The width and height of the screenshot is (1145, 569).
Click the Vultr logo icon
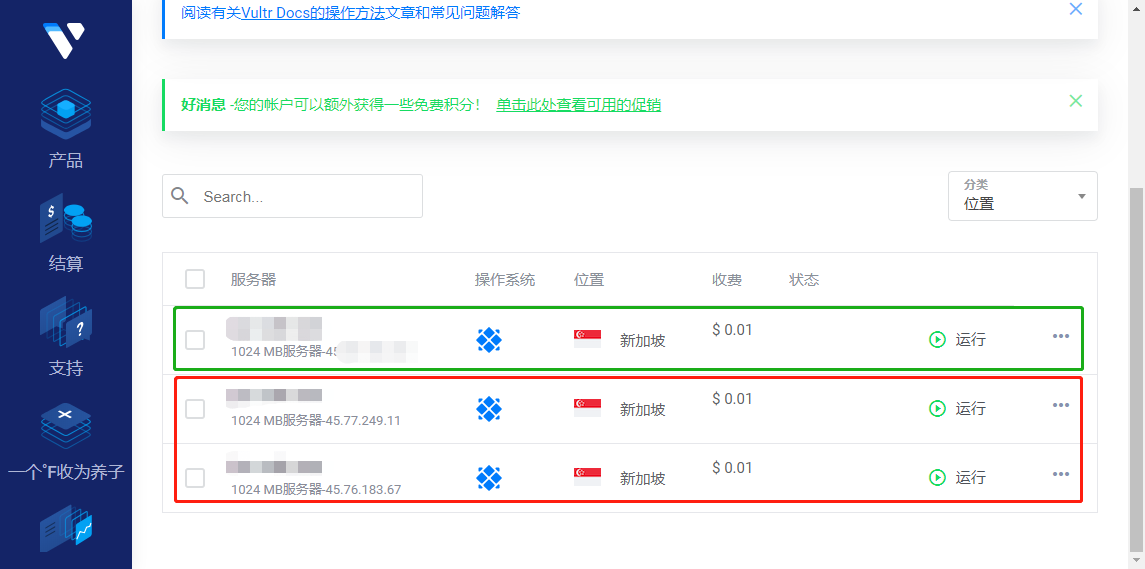pos(65,39)
